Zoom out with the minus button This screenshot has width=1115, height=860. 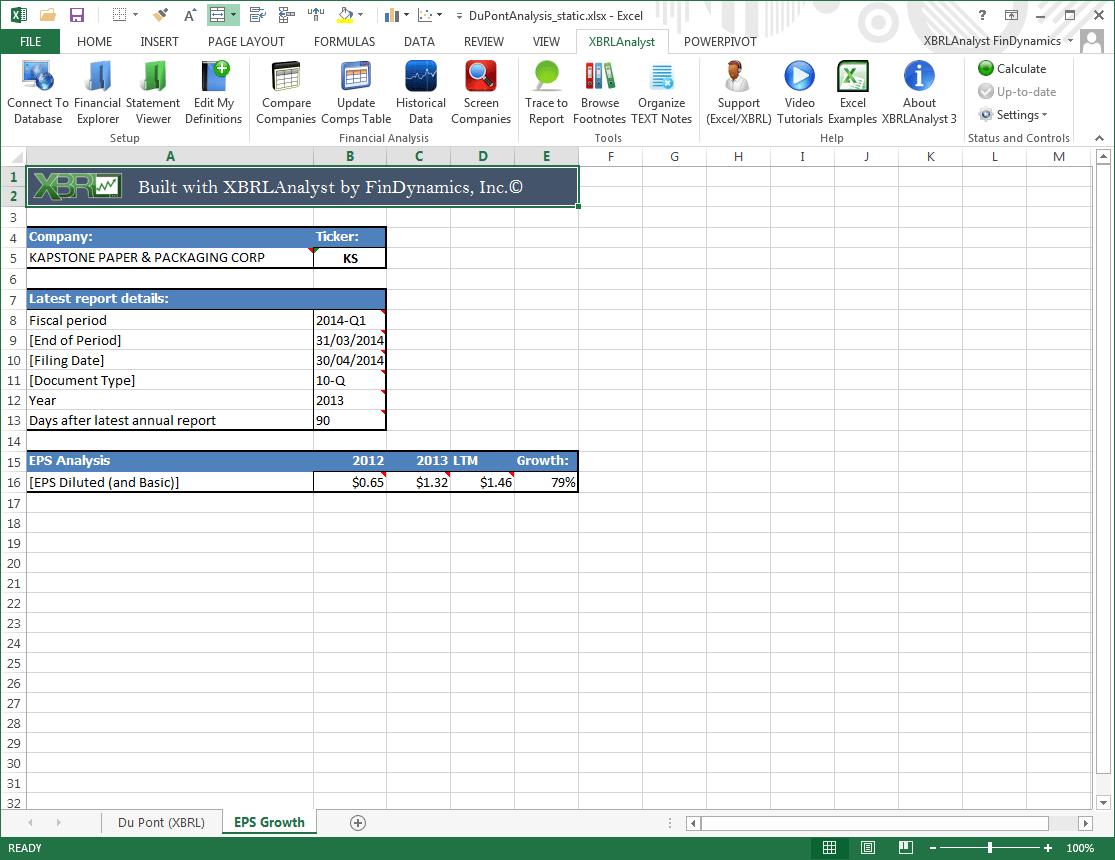(x=933, y=847)
